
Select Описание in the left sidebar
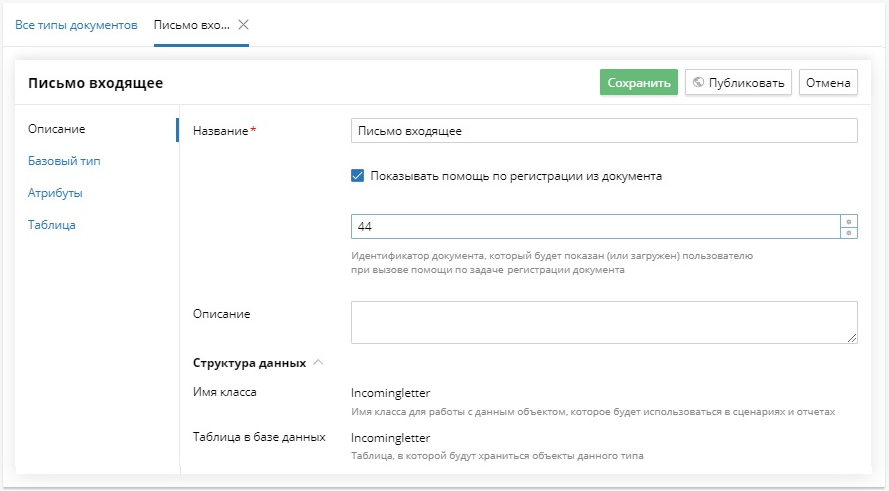click(x=57, y=129)
